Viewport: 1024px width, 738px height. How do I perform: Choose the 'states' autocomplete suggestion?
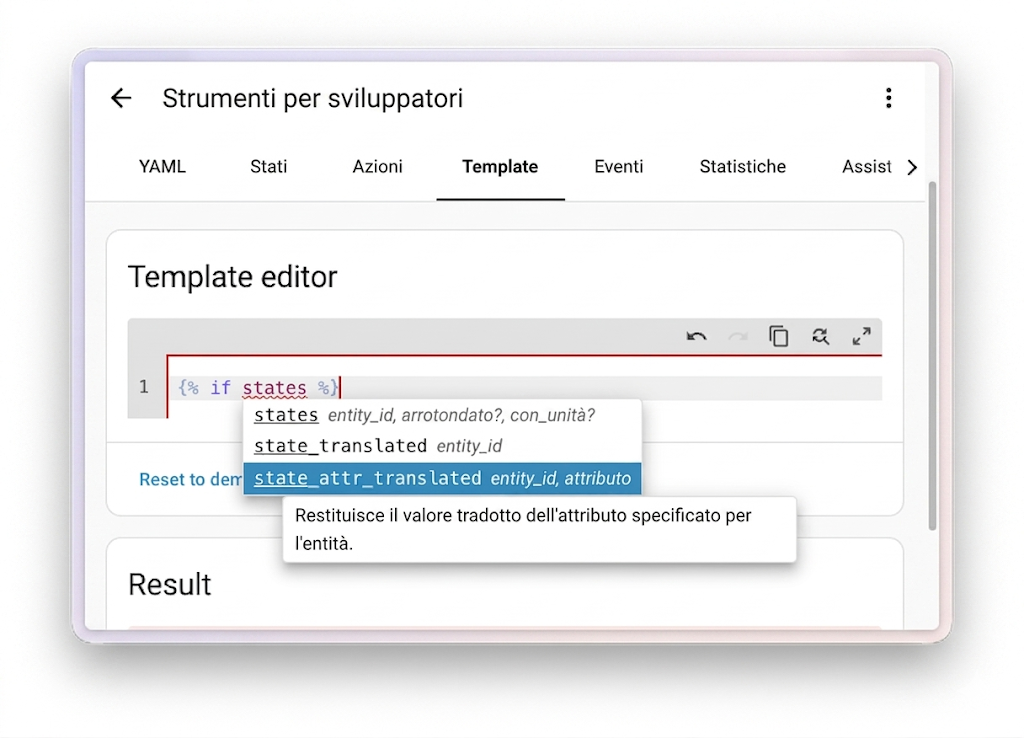tap(442, 415)
